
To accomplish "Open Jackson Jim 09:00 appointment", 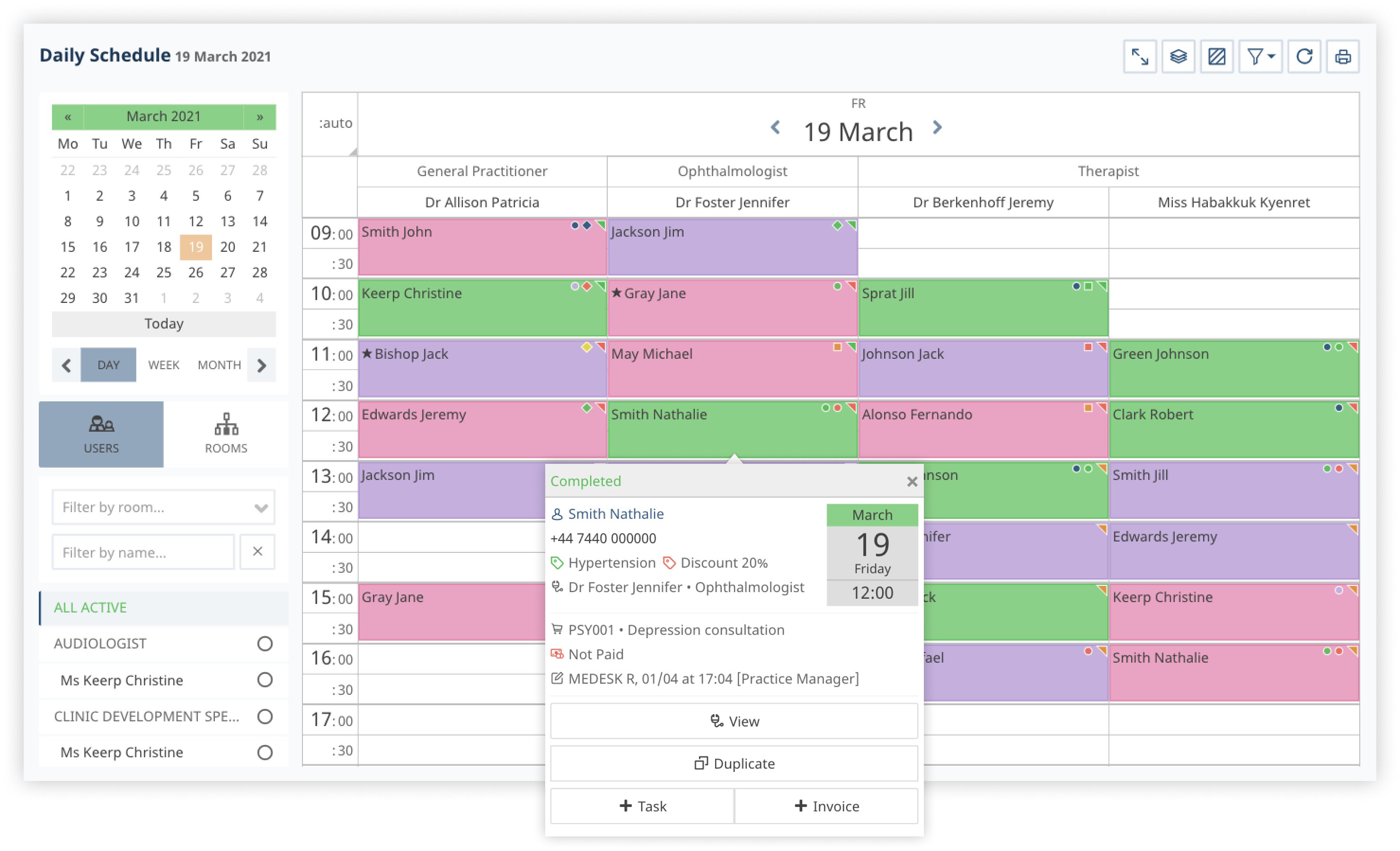I will [x=732, y=247].
